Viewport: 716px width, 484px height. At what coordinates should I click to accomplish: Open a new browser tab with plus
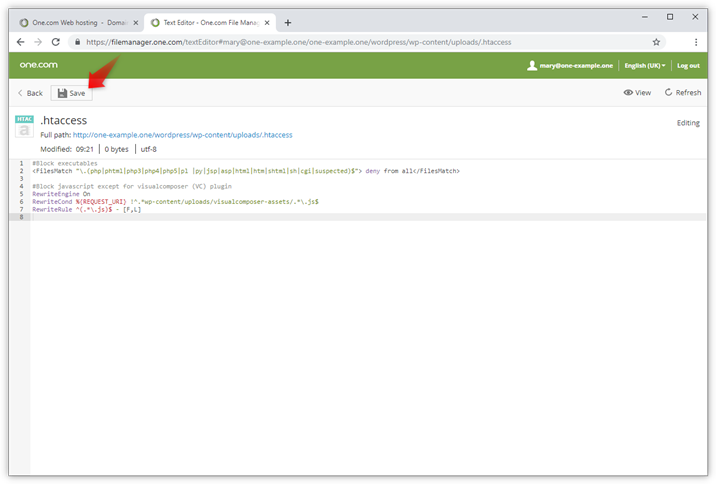tap(288, 22)
